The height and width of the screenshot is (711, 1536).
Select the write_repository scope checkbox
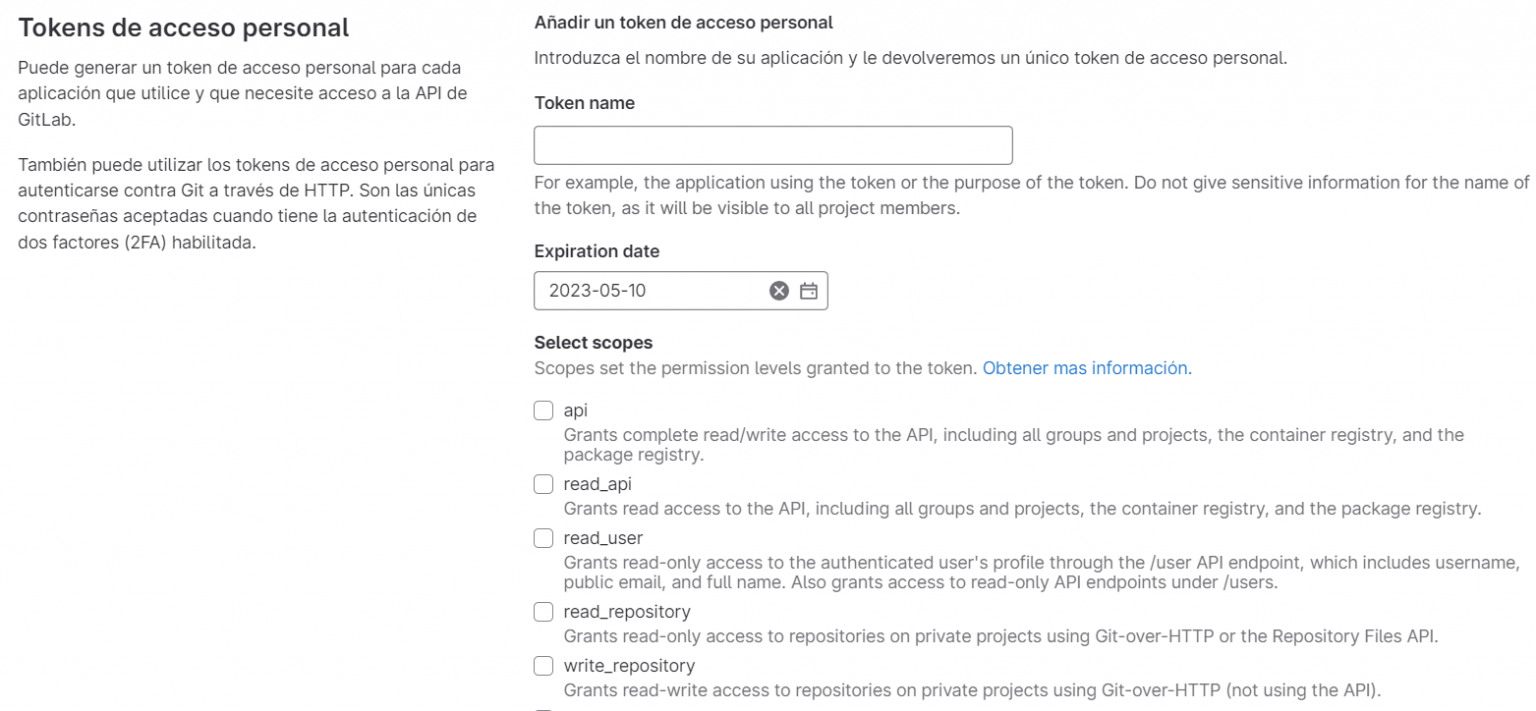tap(543, 665)
